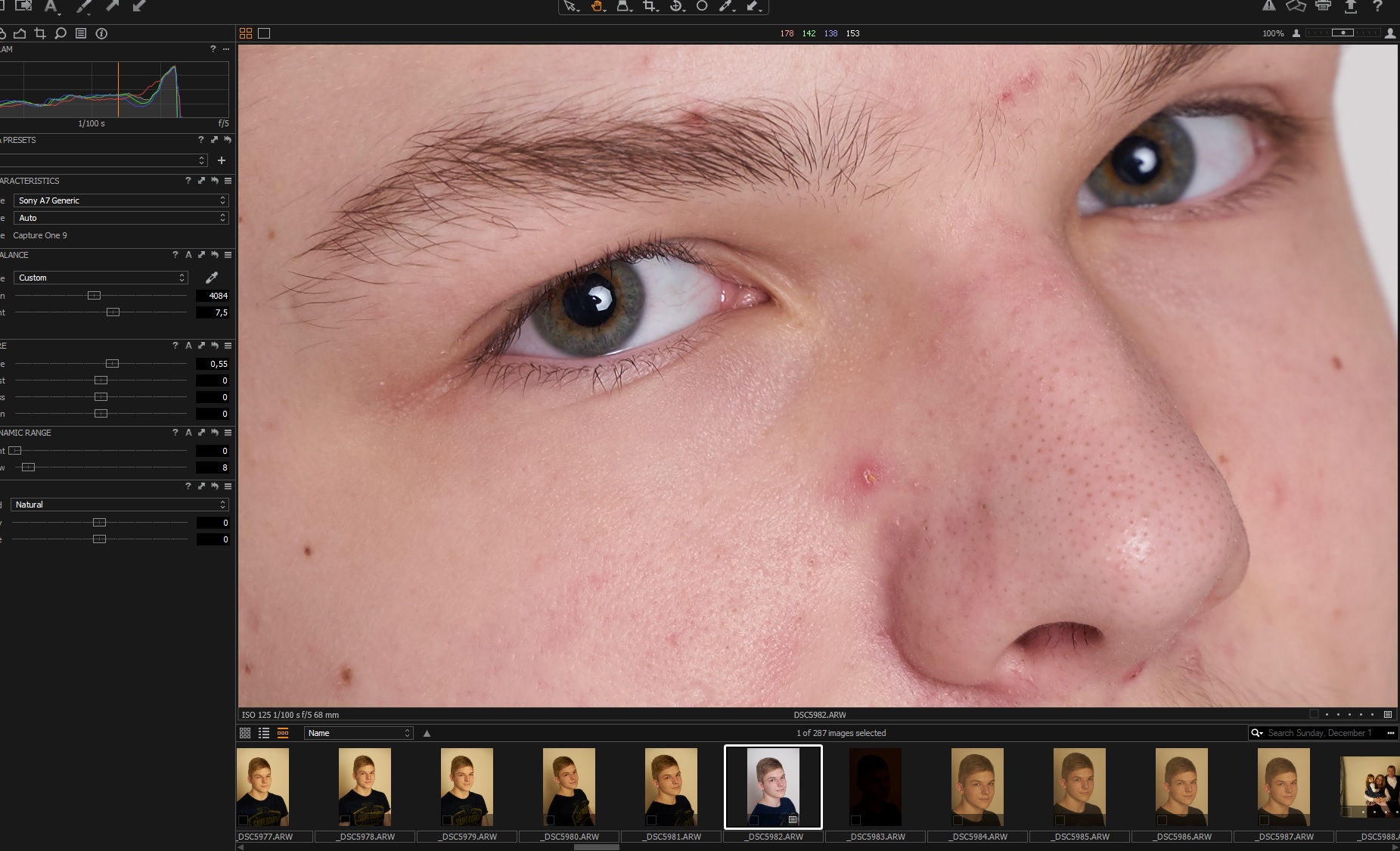Open the metadata tool tab icon

pos(81,33)
